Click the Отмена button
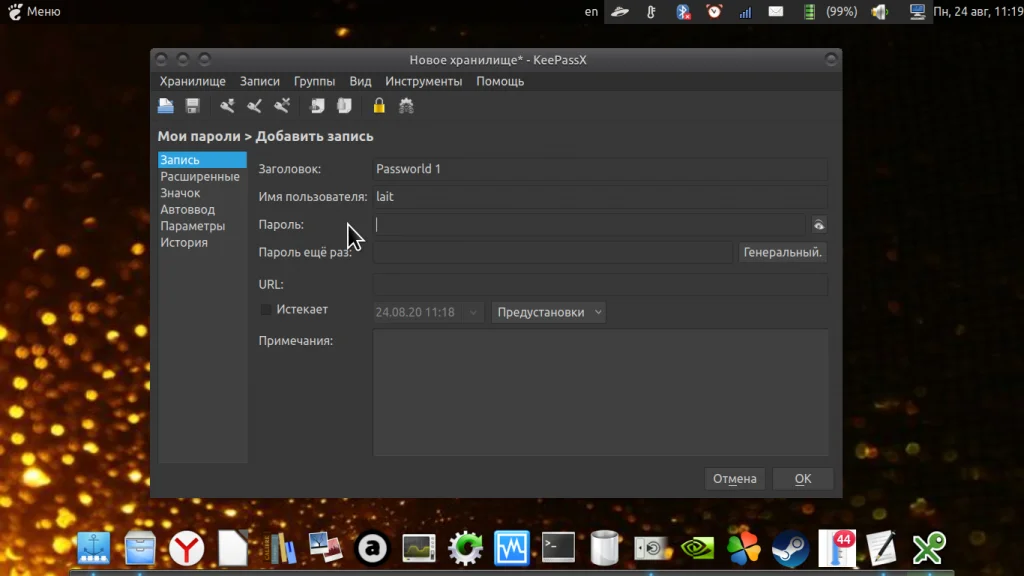 click(x=734, y=479)
